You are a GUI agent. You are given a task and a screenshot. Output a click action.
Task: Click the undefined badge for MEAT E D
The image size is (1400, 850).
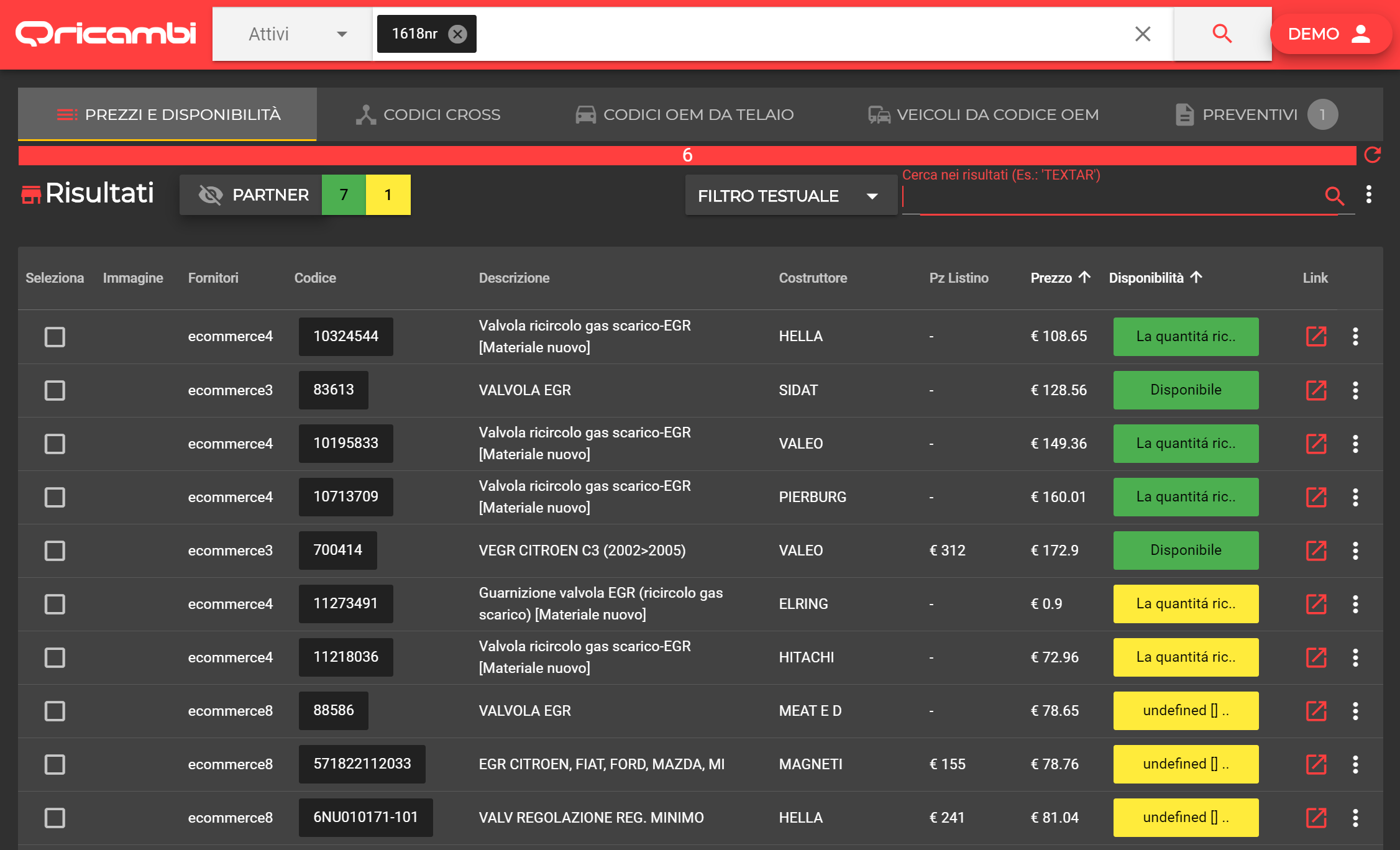pyautogui.click(x=1186, y=710)
